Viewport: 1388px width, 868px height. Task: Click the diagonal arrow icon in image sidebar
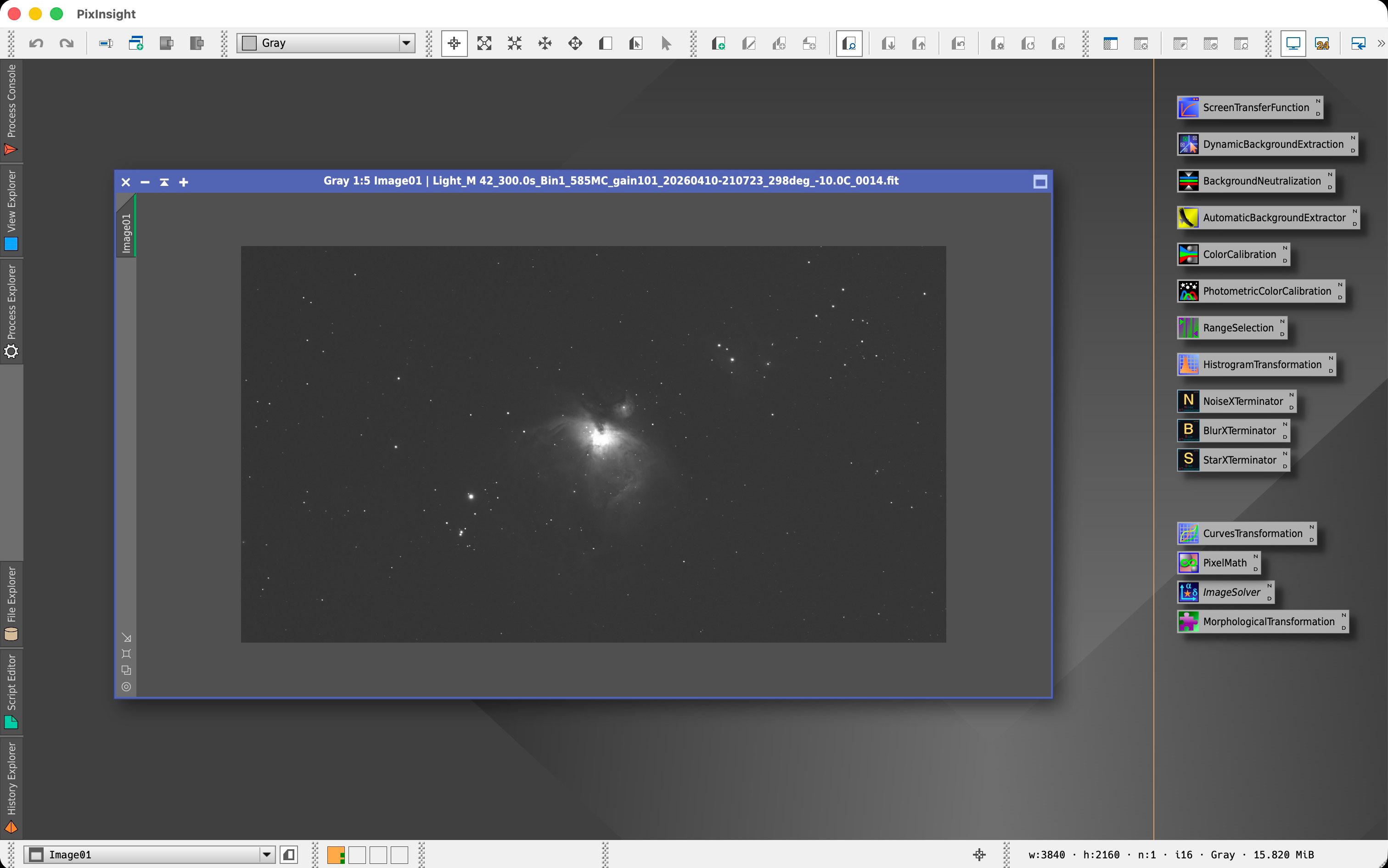click(x=126, y=638)
